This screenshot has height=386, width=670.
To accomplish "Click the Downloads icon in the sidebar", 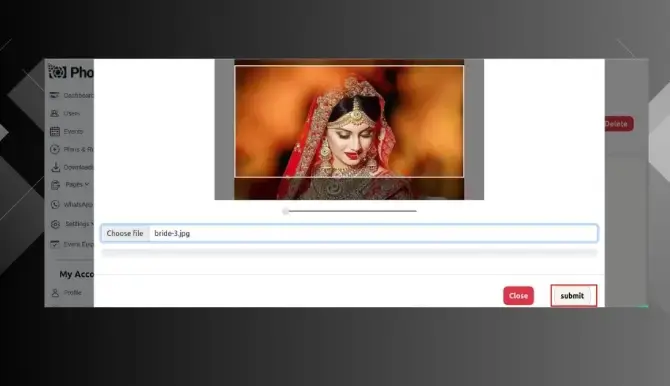I will point(55,167).
